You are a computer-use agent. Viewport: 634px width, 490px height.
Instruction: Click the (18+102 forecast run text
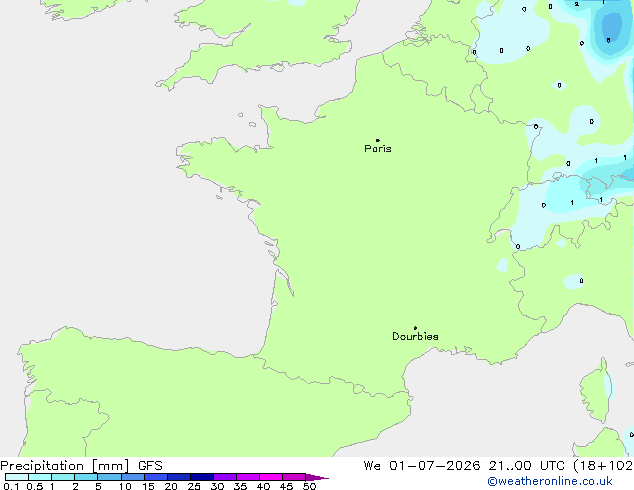coord(603,466)
